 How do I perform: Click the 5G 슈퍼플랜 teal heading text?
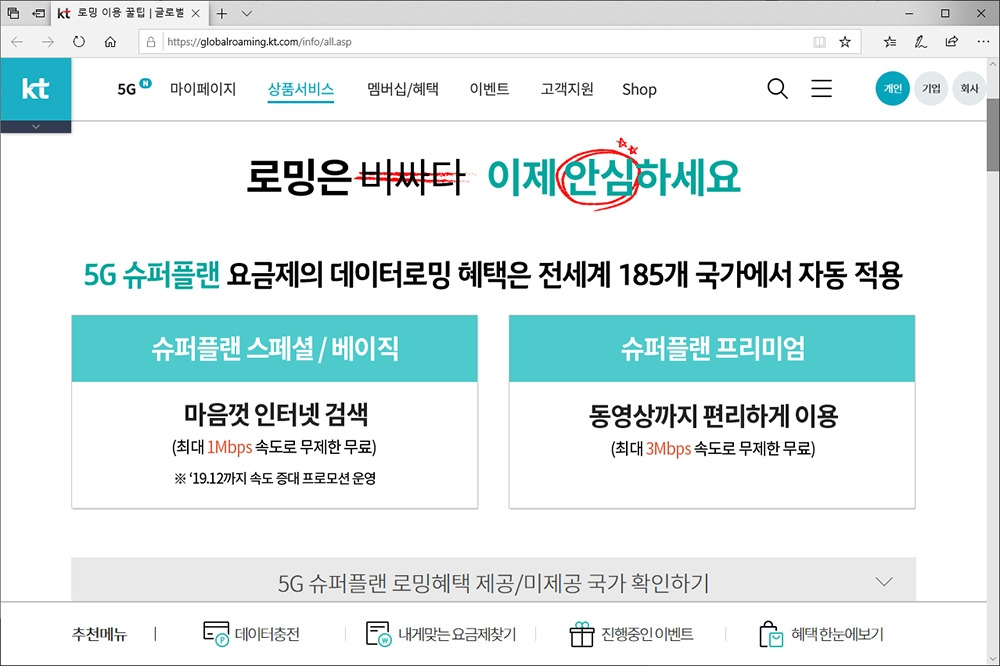(x=152, y=276)
